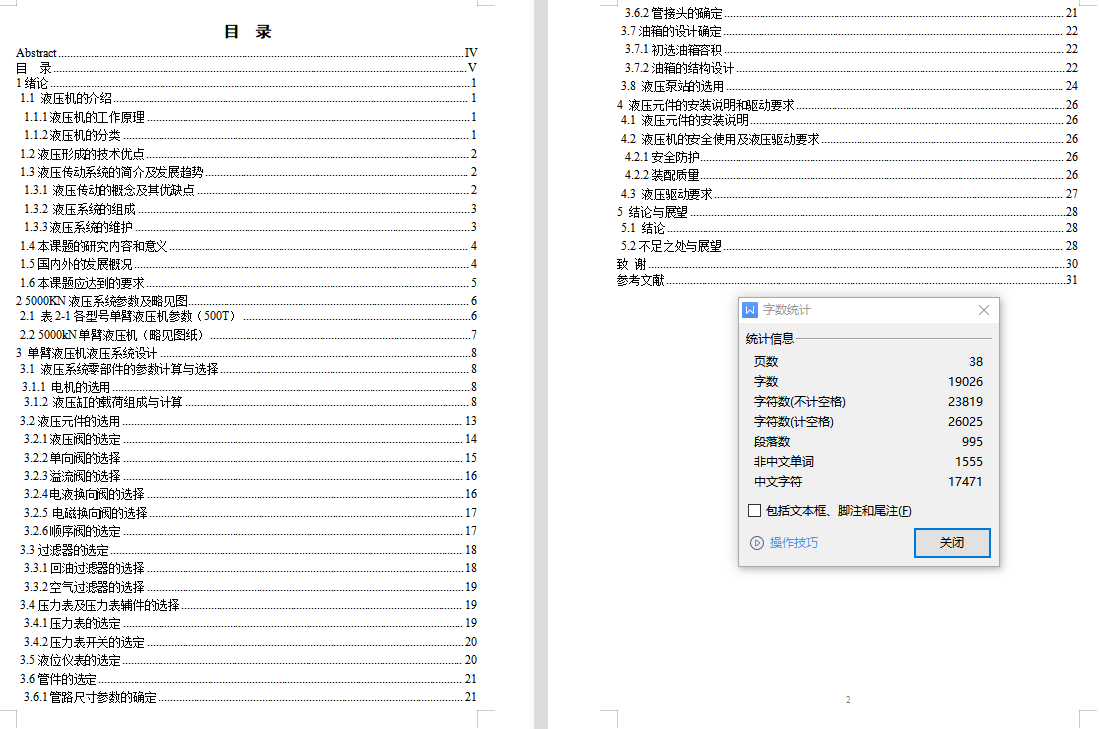The width and height of the screenshot is (1099, 729).
Task: Click the '3.5 液位仪表的选定' entry
Action: point(247,660)
